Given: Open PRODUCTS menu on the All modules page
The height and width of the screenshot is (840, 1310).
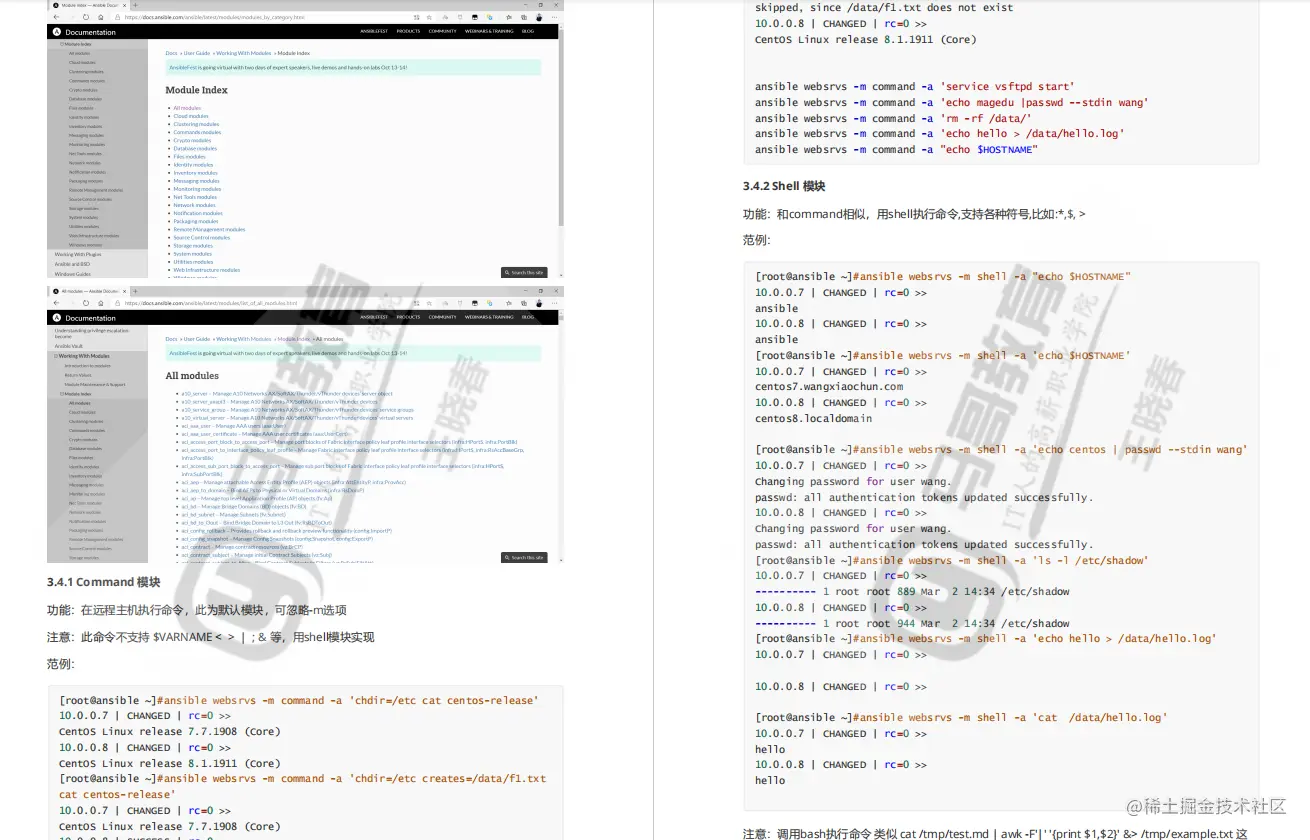Looking at the screenshot, I should coord(408,317).
